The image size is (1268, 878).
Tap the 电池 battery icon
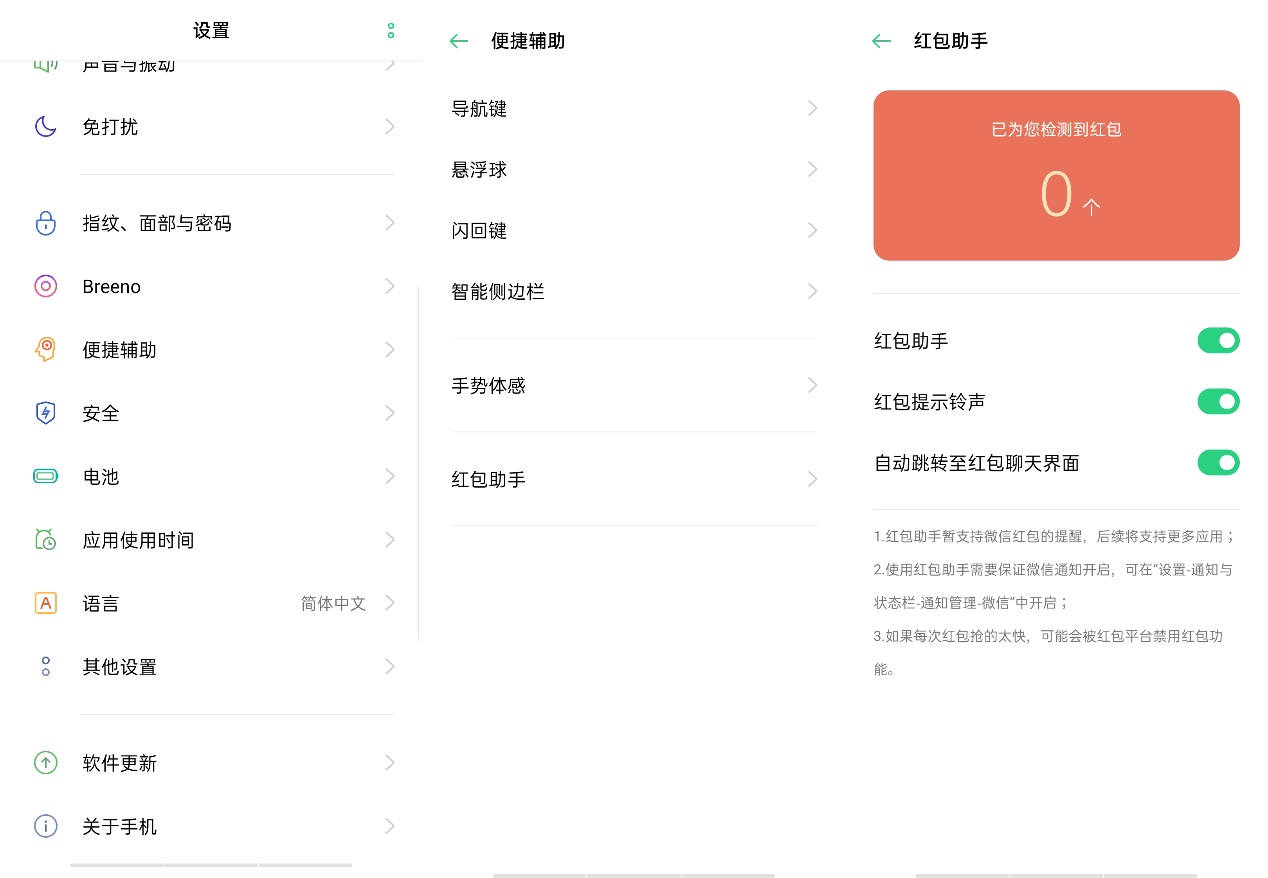(x=45, y=476)
